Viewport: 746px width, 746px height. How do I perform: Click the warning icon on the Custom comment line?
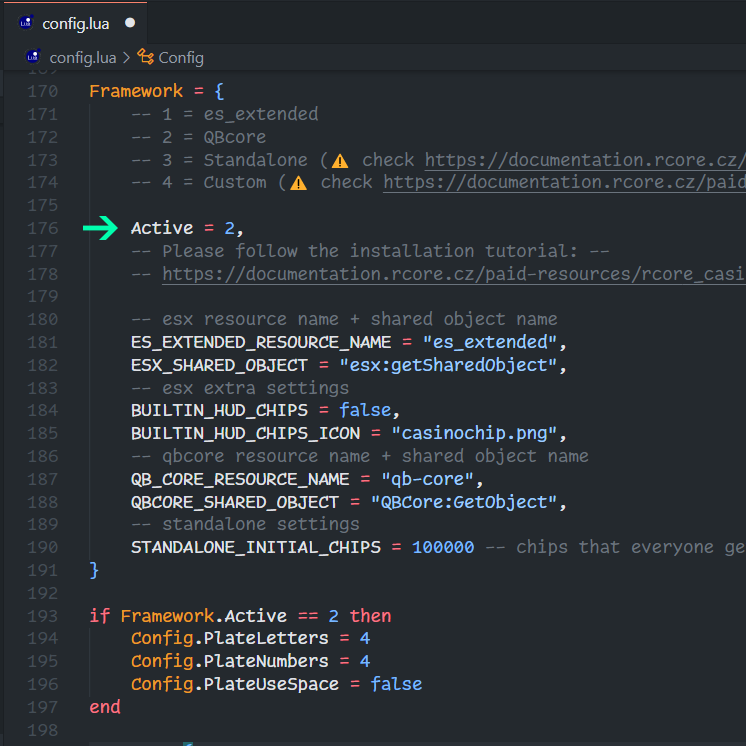tap(299, 183)
